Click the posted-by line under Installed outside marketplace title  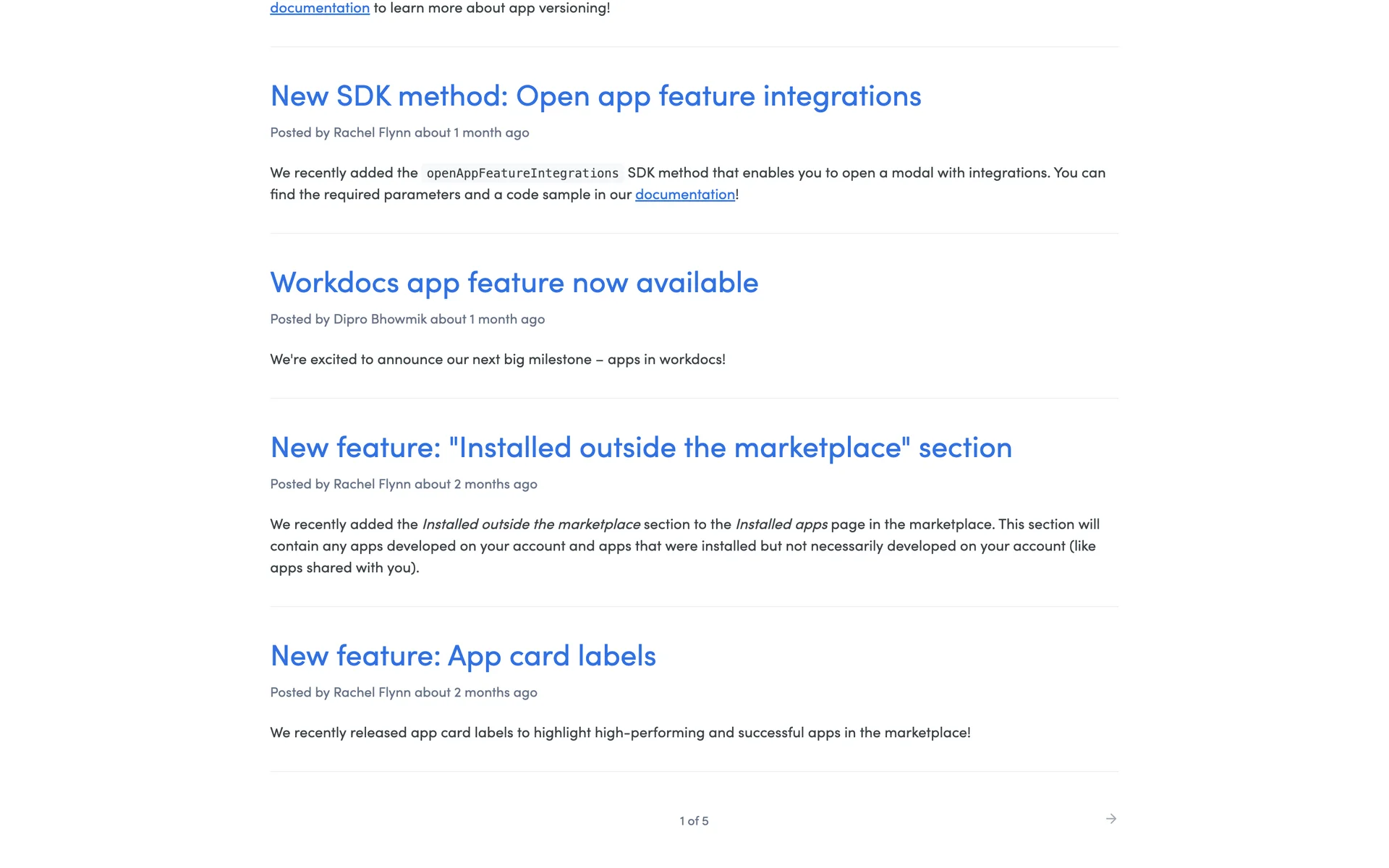[403, 485]
